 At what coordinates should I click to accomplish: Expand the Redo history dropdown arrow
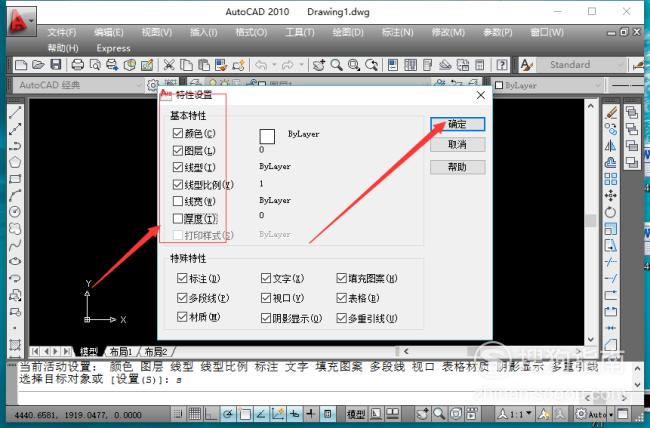pos(301,65)
